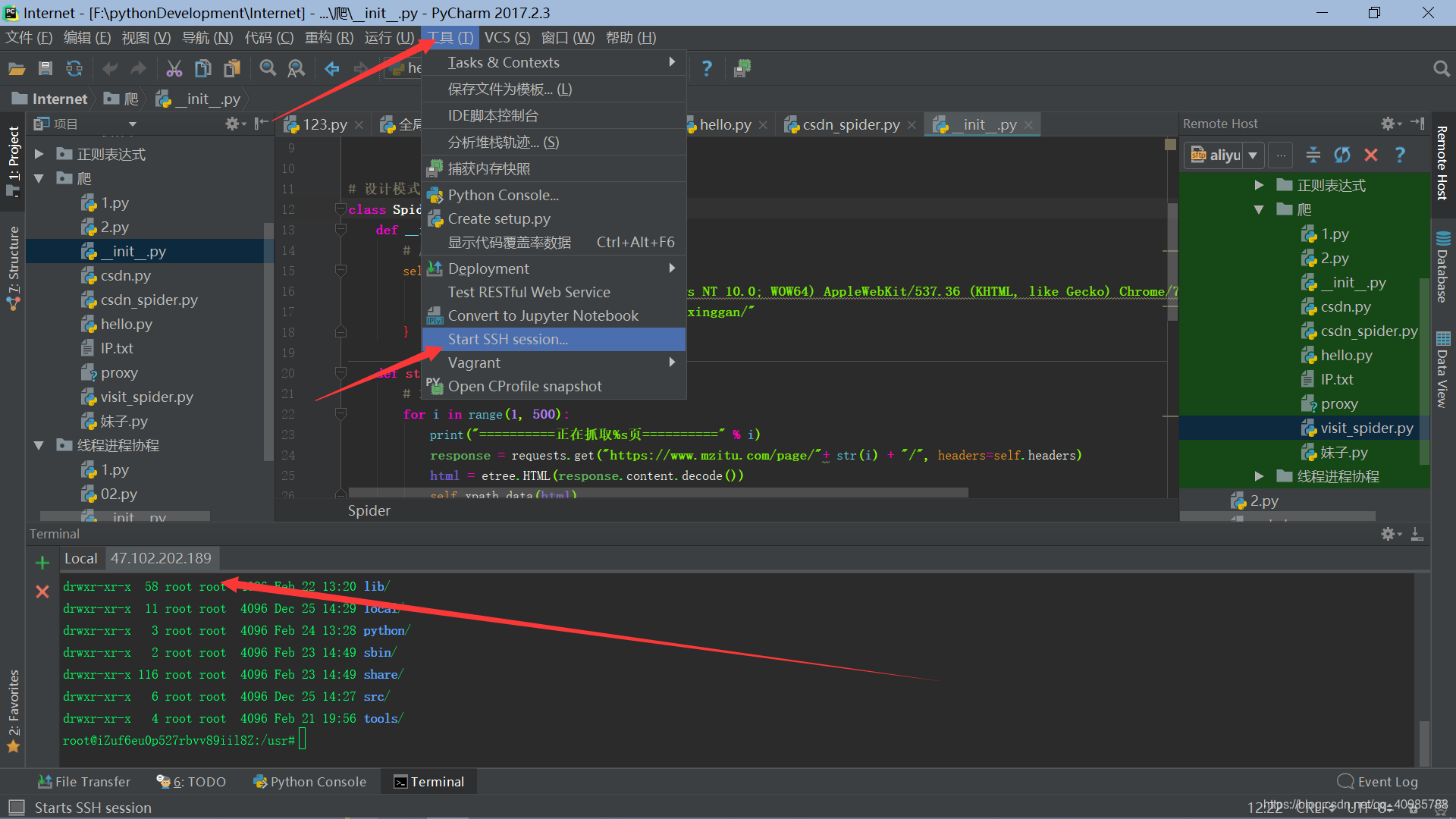Image resolution: width=1456 pixels, height=819 pixels.
Task: Click the Back navigation arrow icon
Action: 332,69
